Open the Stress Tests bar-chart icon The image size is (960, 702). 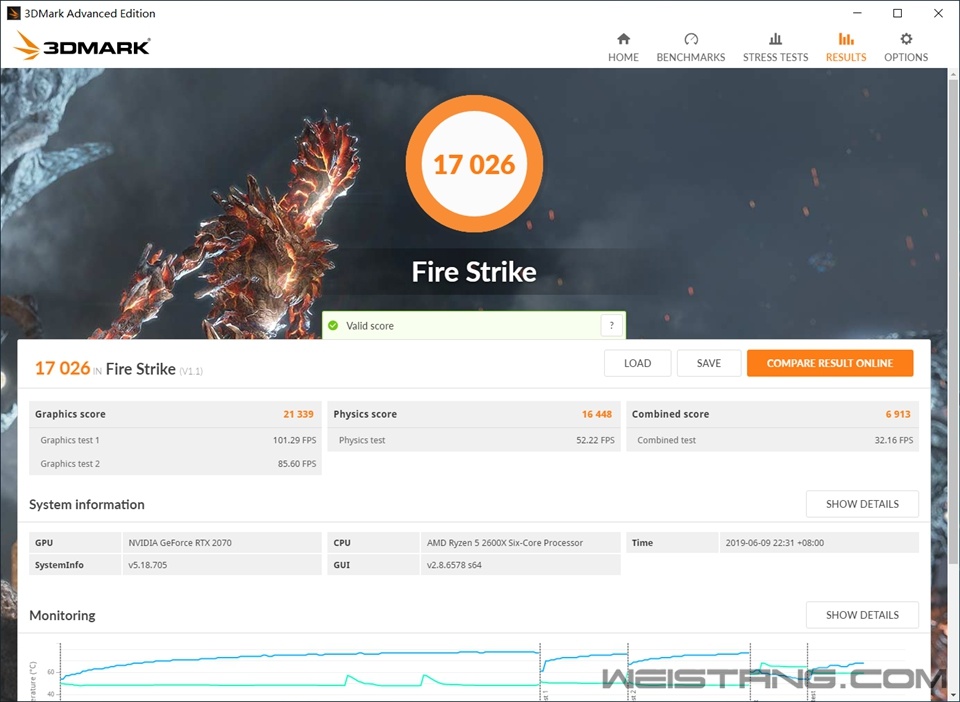pos(775,40)
